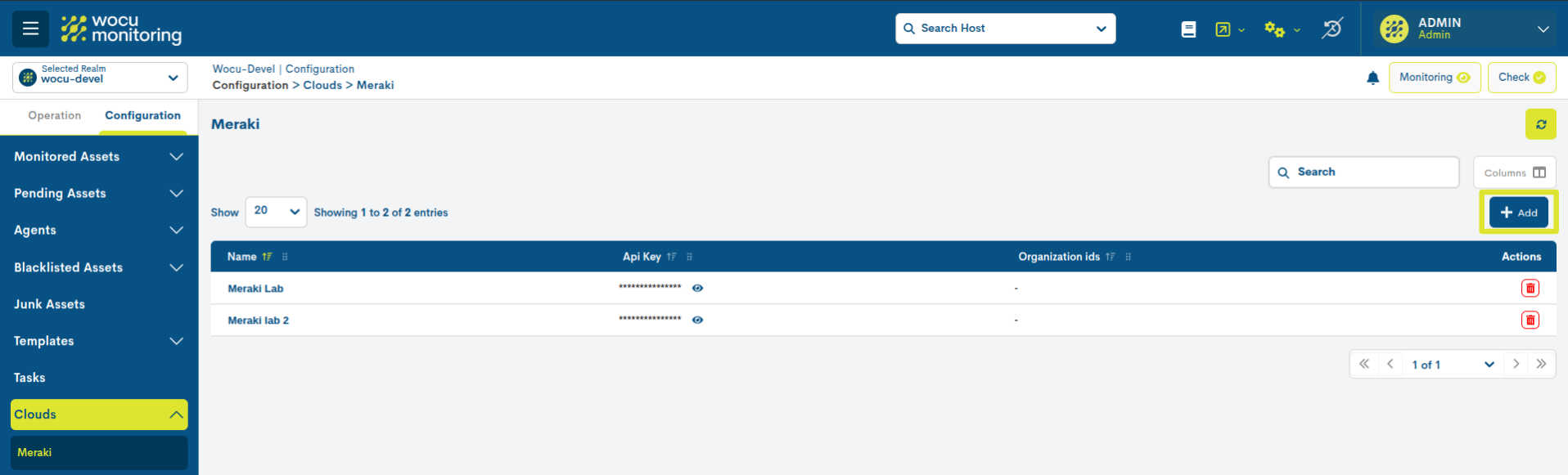Click the crossed-out satellite dish icon
The width and height of the screenshot is (1568, 475).
click(x=1332, y=29)
